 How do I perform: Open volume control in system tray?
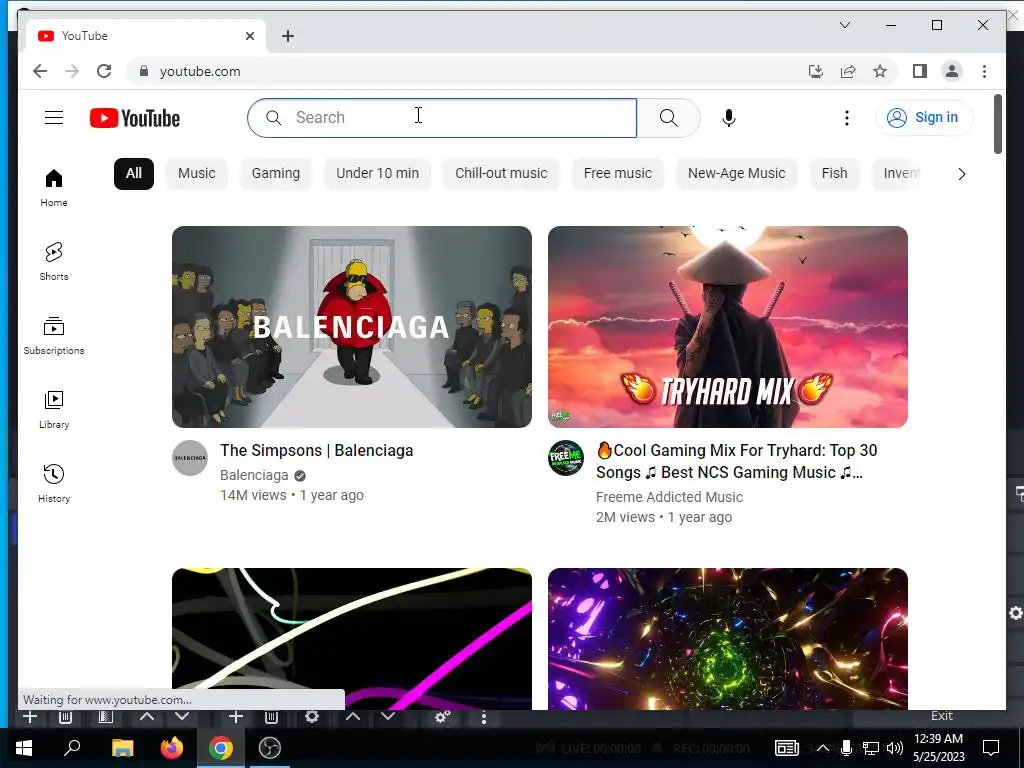tap(895, 748)
